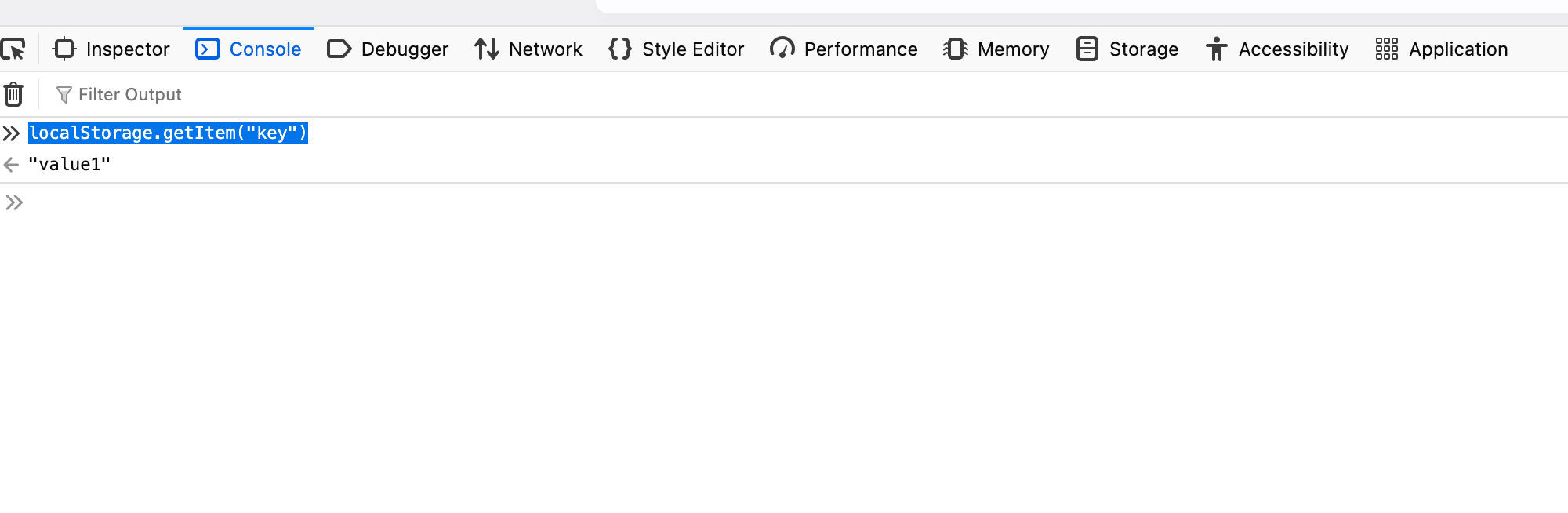Click the Application grid icon
The width and height of the screenshot is (1568, 513).
tap(1386, 49)
